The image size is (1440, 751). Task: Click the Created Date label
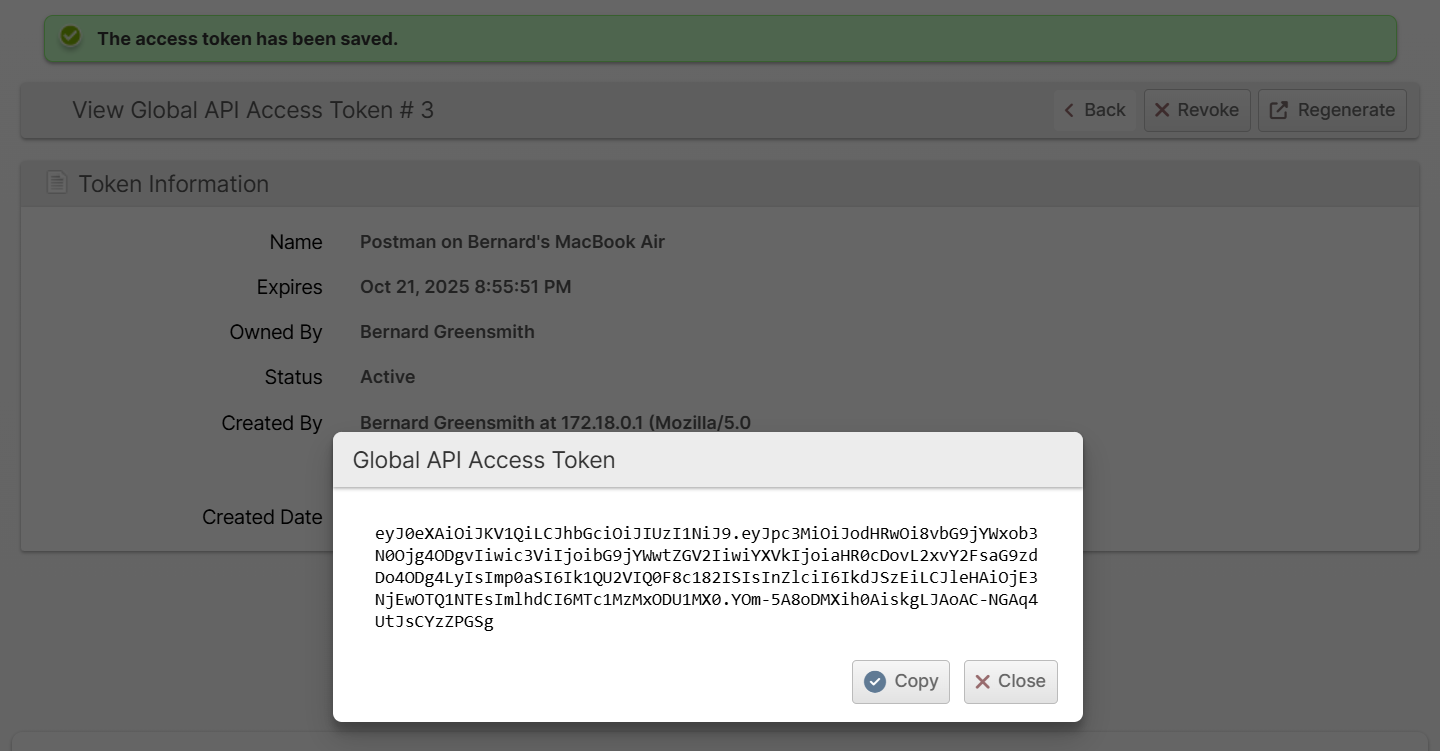[262, 517]
